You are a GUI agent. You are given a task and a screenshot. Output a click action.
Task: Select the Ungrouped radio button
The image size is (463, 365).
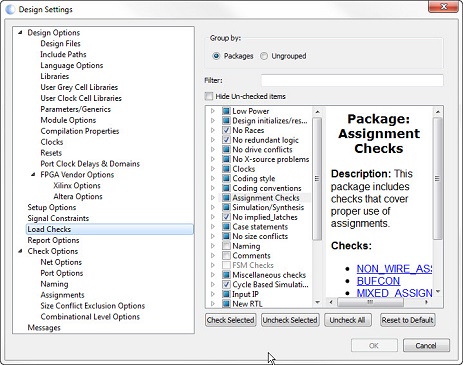pyautogui.click(x=264, y=56)
